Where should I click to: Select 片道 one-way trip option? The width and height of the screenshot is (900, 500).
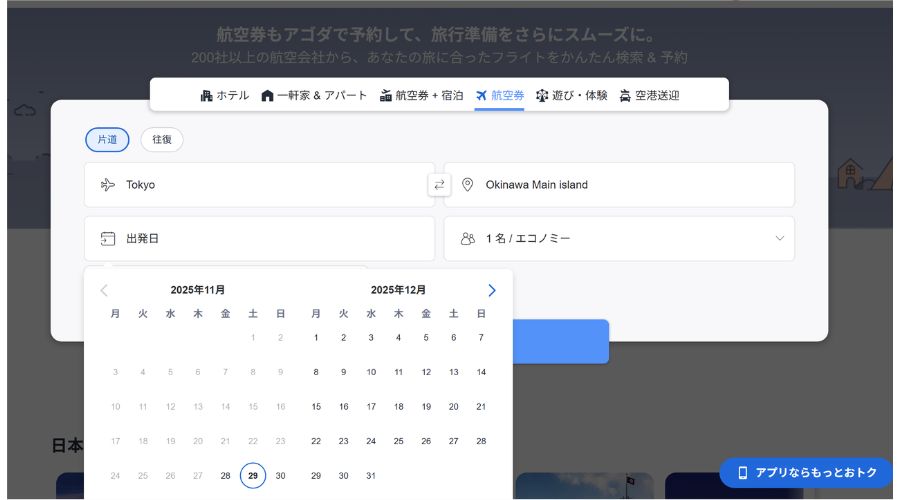[x=107, y=139]
